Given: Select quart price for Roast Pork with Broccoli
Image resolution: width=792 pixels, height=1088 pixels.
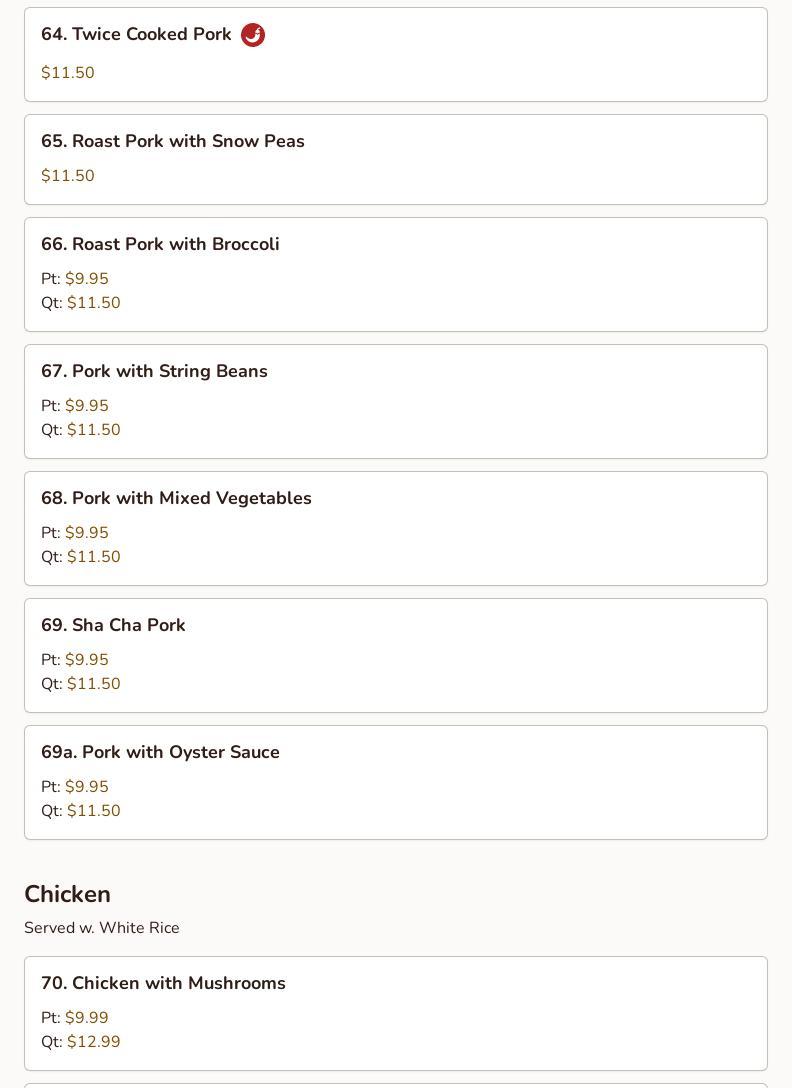Looking at the screenshot, I should pos(93,303).
